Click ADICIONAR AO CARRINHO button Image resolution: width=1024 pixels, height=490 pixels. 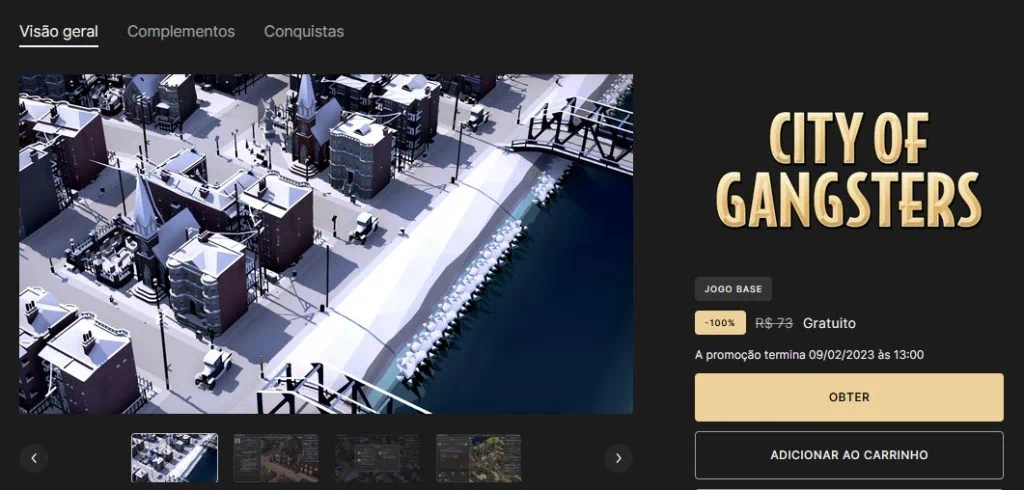point(849,455)
